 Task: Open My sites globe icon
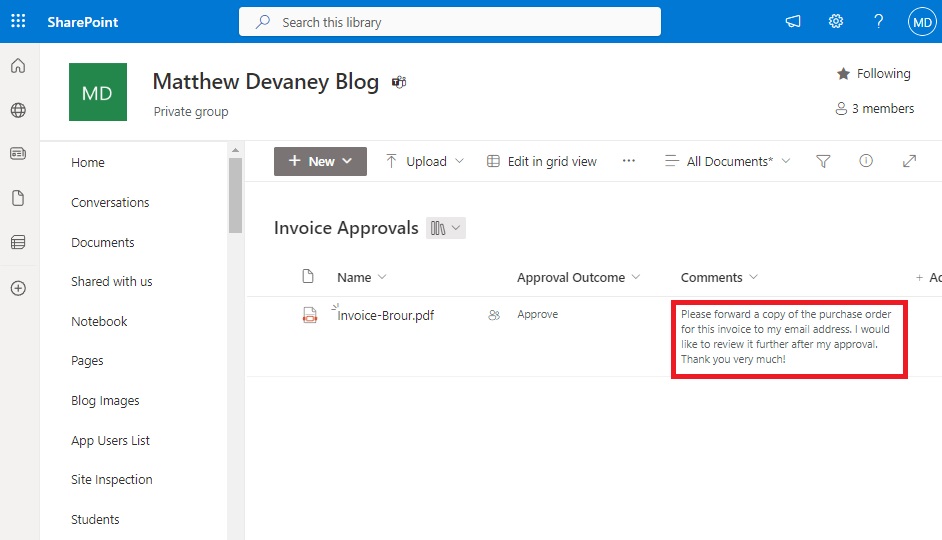[x=18, y=110]
